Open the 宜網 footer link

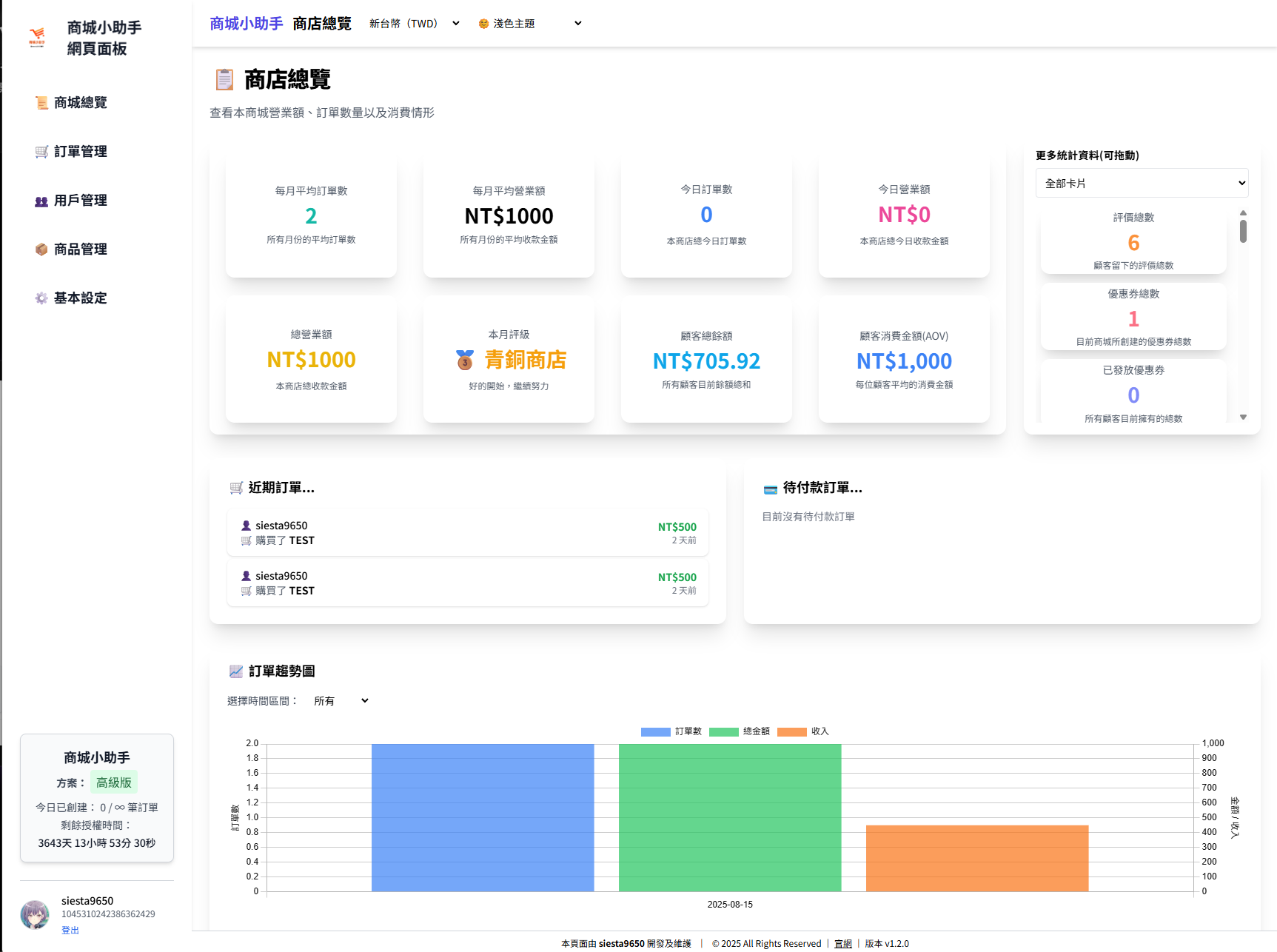click(x=843, y=943)
